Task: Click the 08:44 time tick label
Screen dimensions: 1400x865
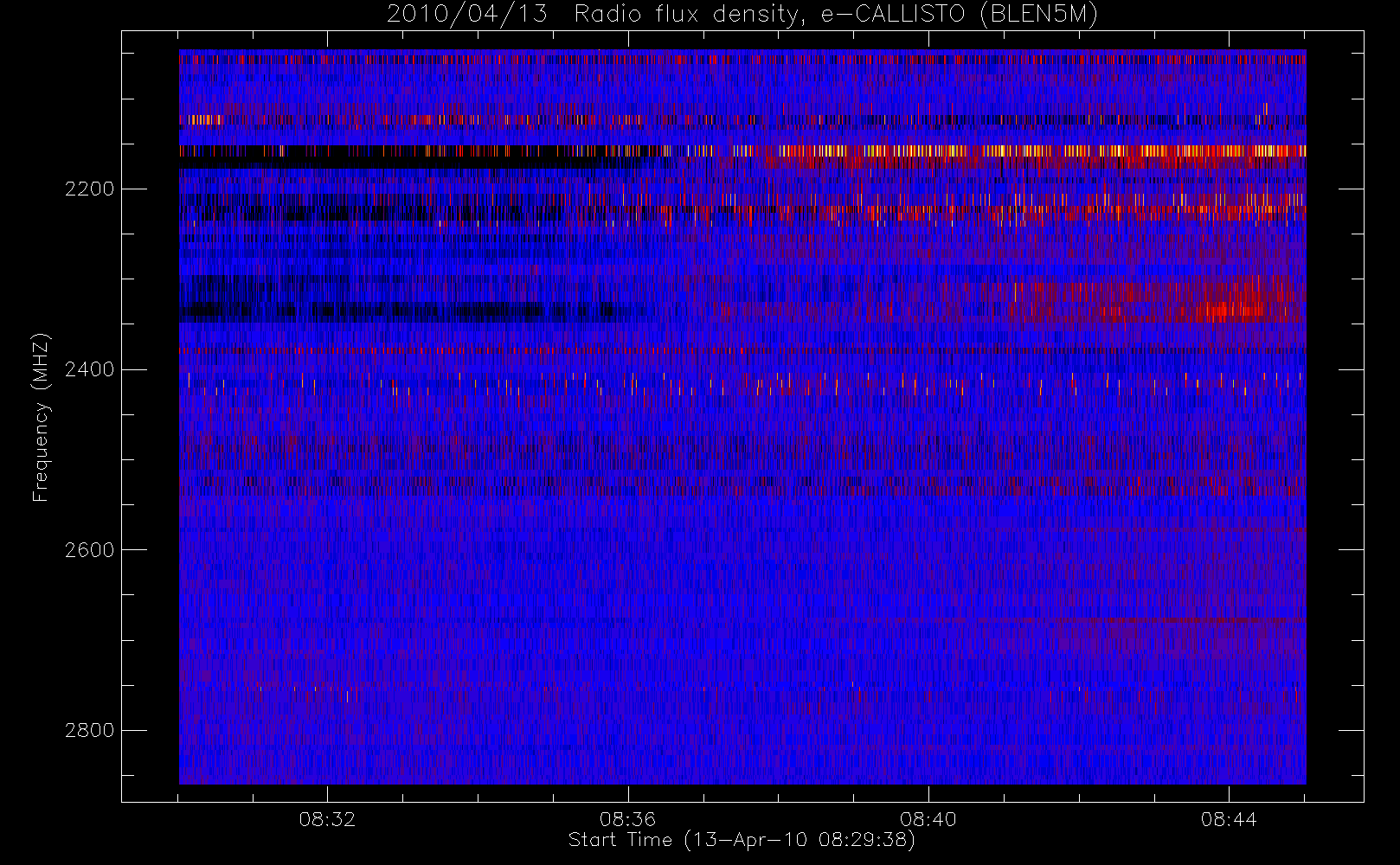Action: pyautogui.click(x=1229, y=819)
